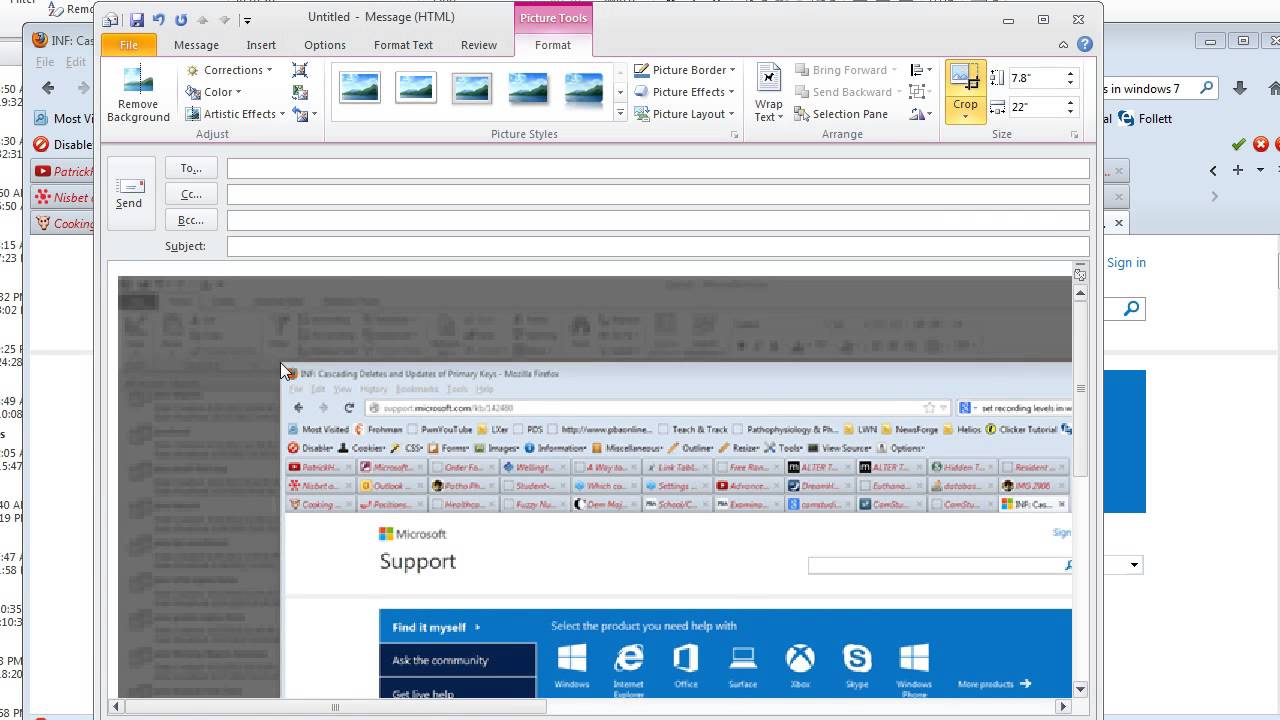Click the blue search icon on the Microsoft support page

point(1131,309)
